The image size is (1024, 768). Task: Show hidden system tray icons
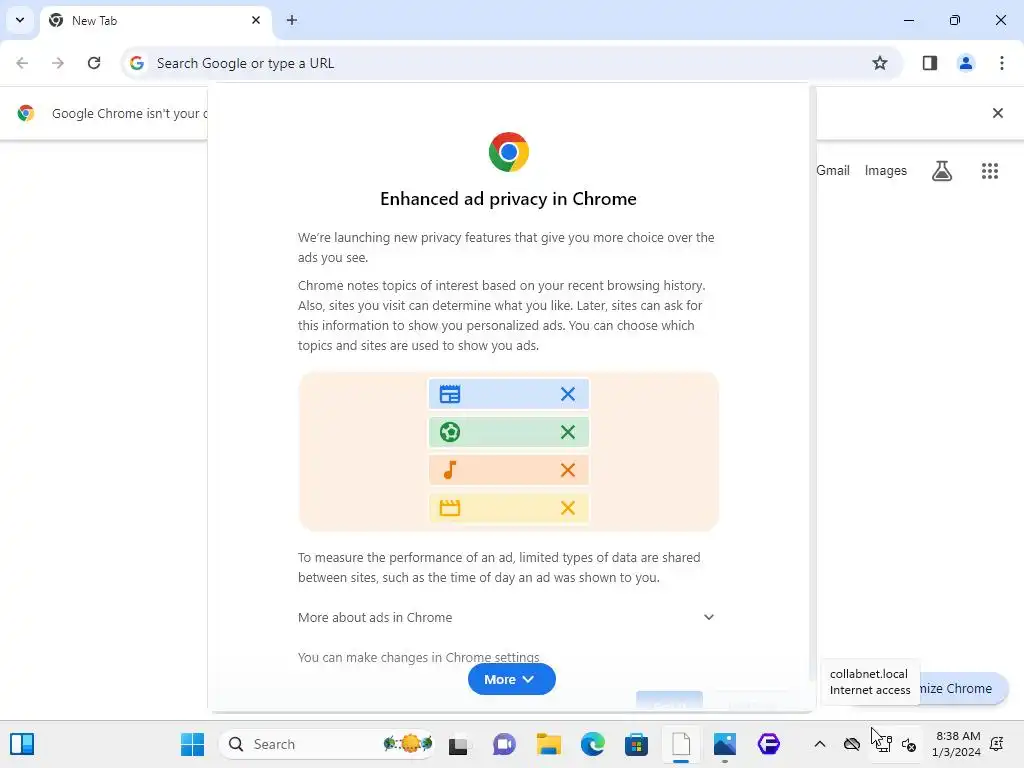tap(820, 744)
